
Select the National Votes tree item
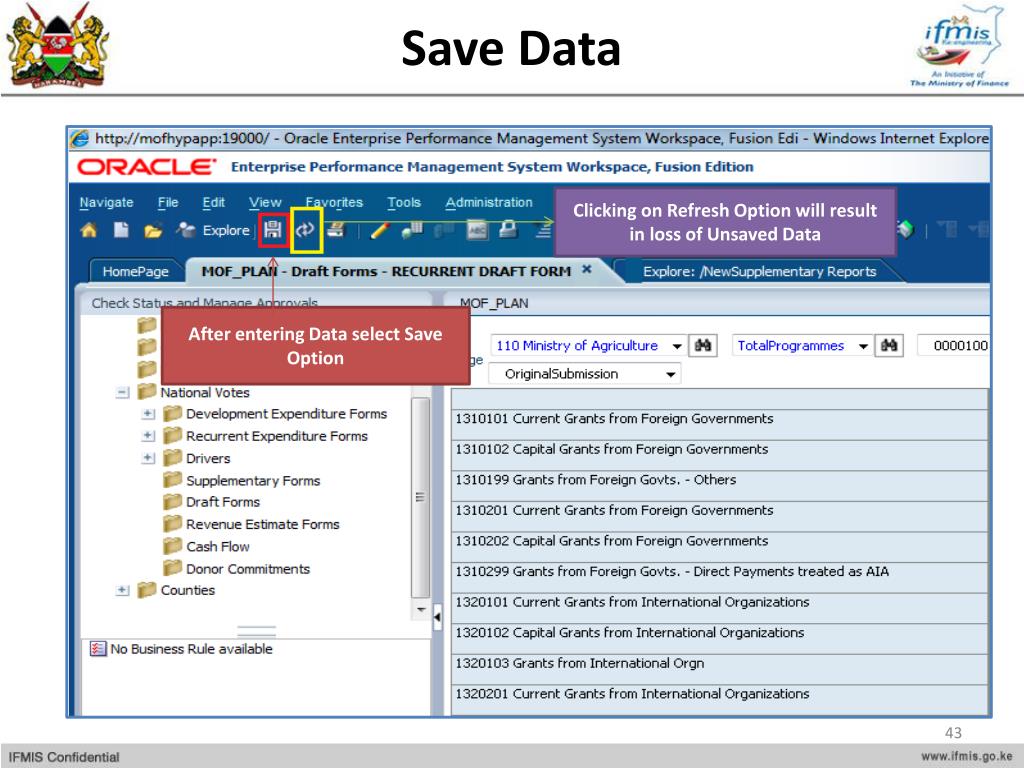click(x=205, y=392)
